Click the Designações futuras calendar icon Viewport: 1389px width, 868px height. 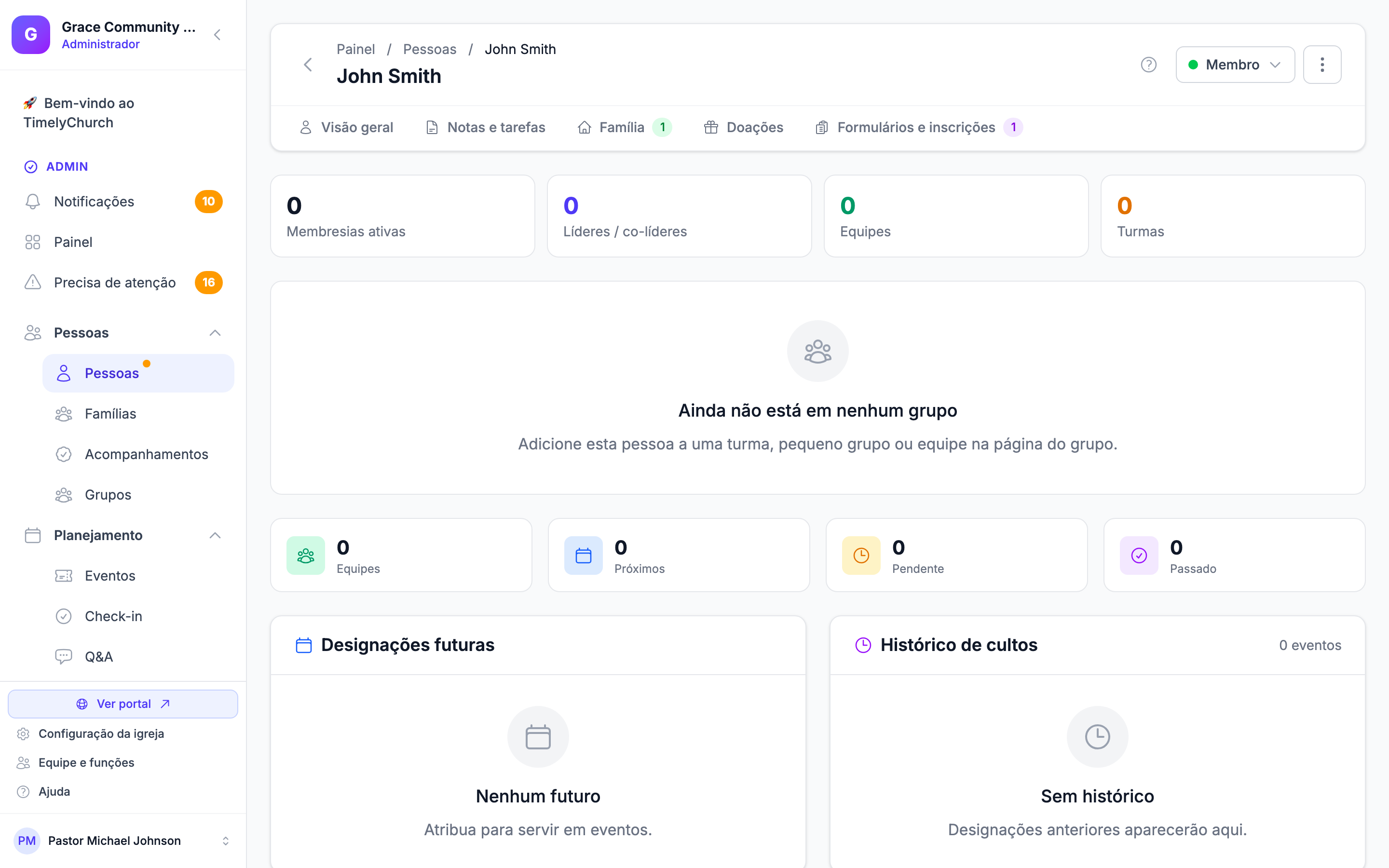pyautogui.click(x=304, y=645)
